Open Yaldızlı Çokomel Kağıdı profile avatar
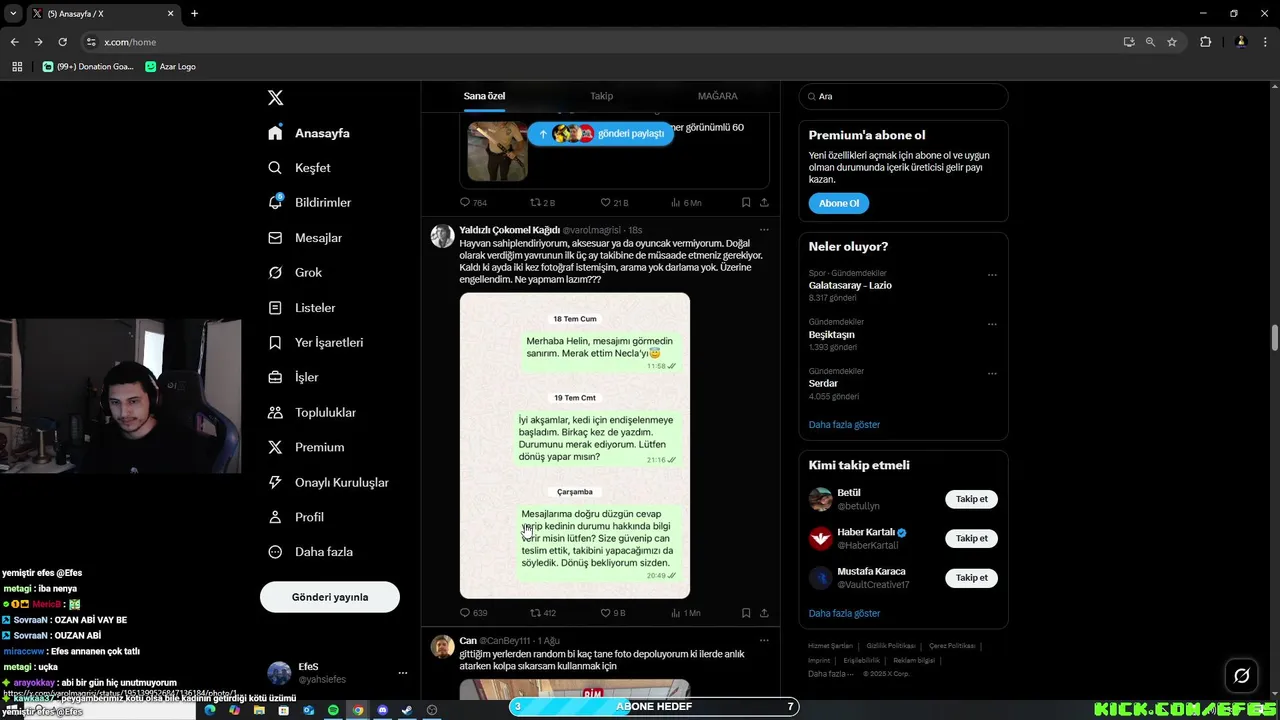1280x720 pixels. coord(442,236)
